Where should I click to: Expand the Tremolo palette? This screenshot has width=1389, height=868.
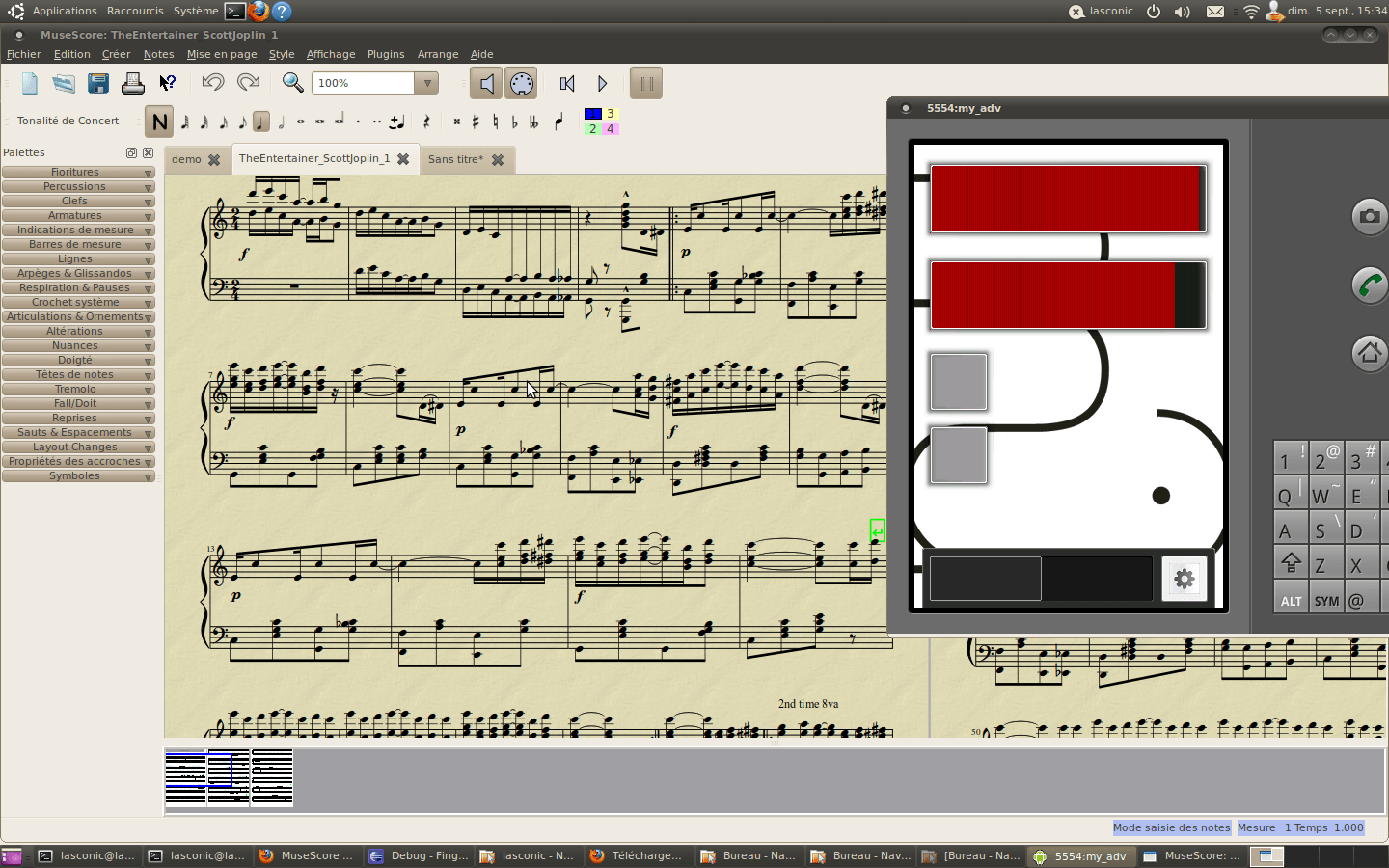78,389
